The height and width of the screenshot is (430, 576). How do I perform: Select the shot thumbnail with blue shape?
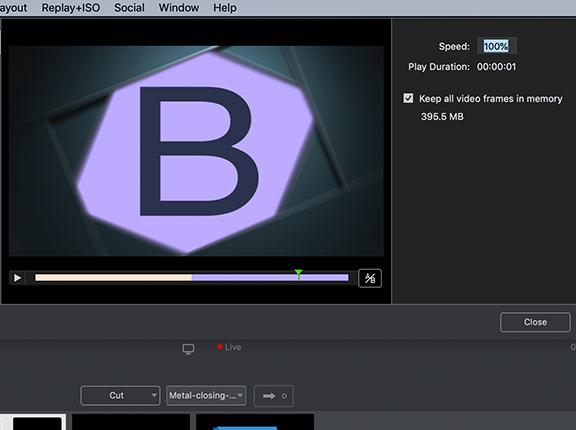click(x=255, y=422)
